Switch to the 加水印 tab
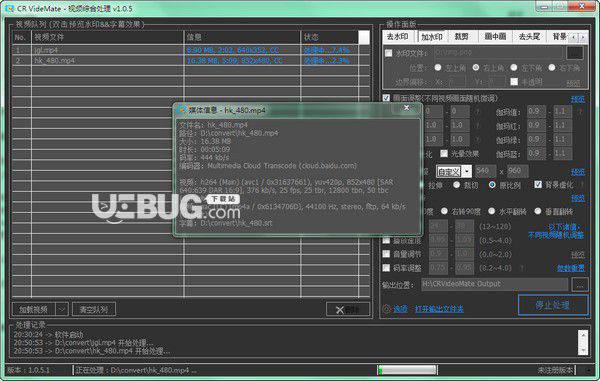The image size is (600, 381). [x=432, y=37]
